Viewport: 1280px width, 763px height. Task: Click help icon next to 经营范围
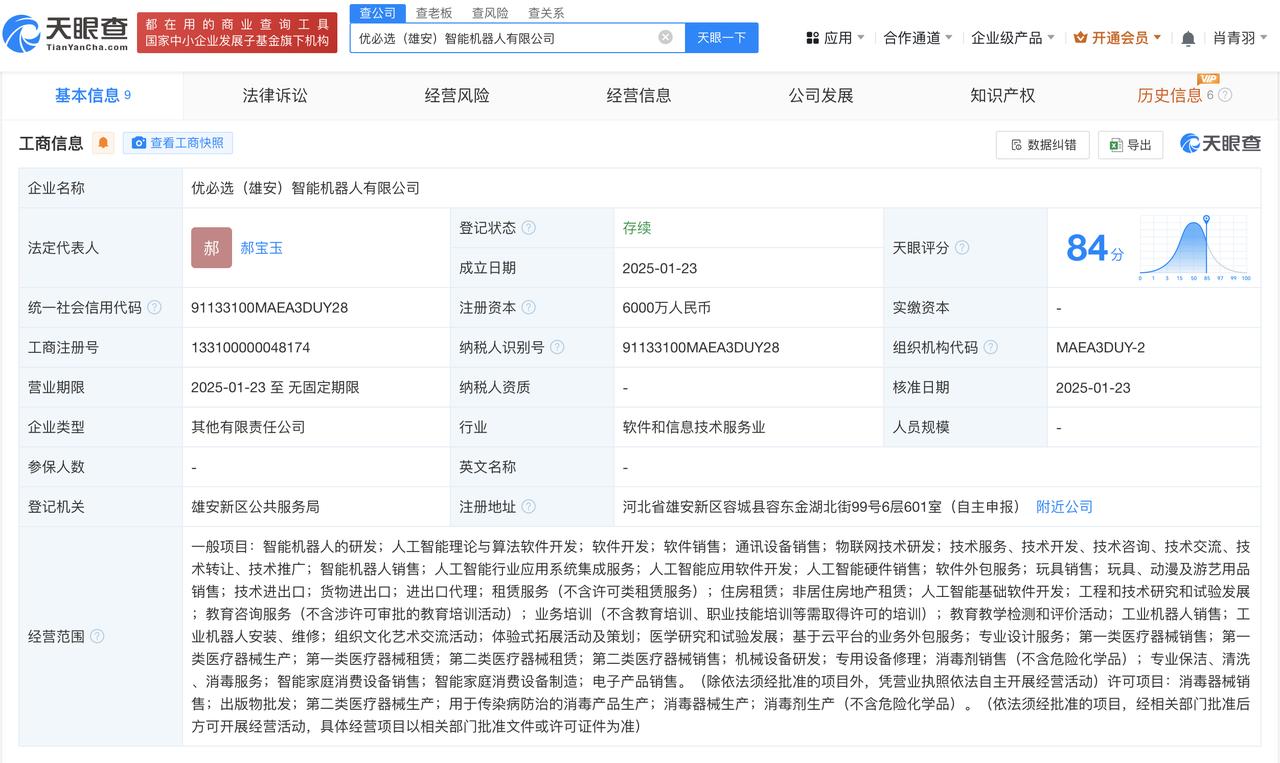97,636
